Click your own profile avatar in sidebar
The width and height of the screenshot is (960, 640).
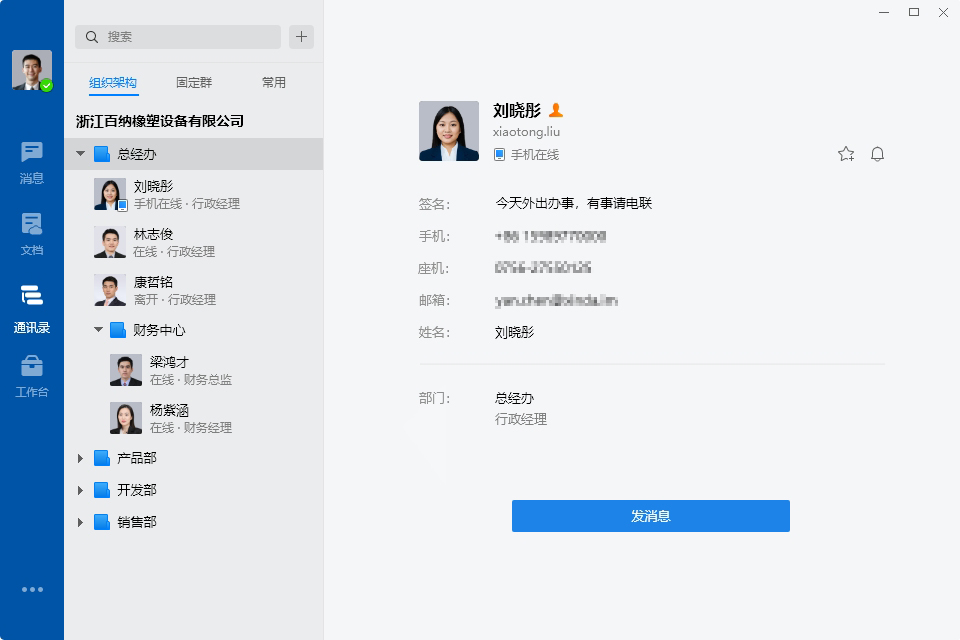32,71
